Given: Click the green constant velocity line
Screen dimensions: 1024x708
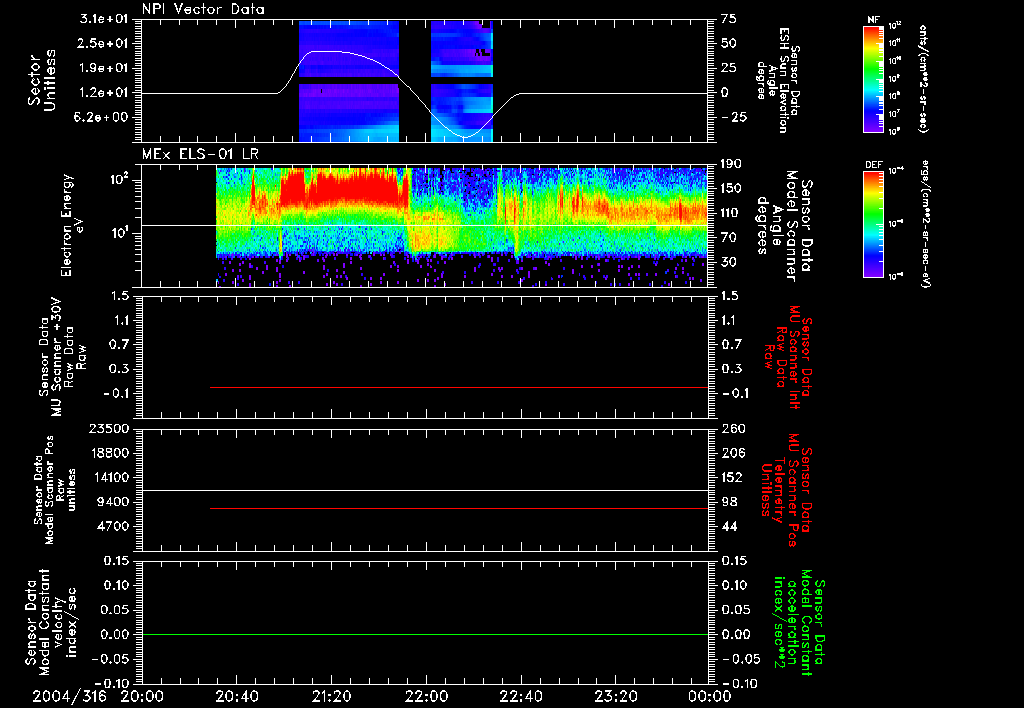Looking at the screenshot, I should pos(424,634).
